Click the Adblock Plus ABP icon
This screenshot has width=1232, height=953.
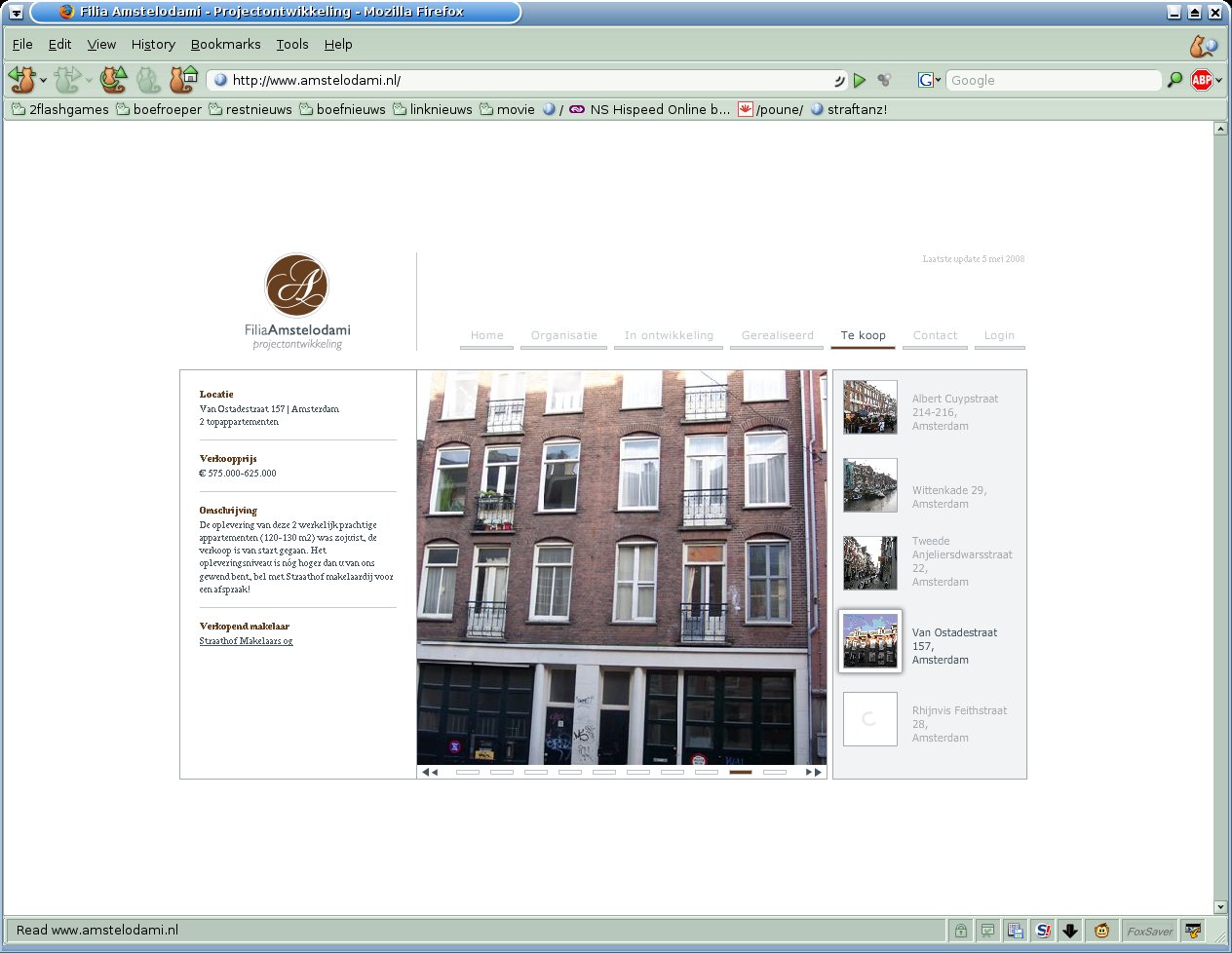[x=1201, y=80]
